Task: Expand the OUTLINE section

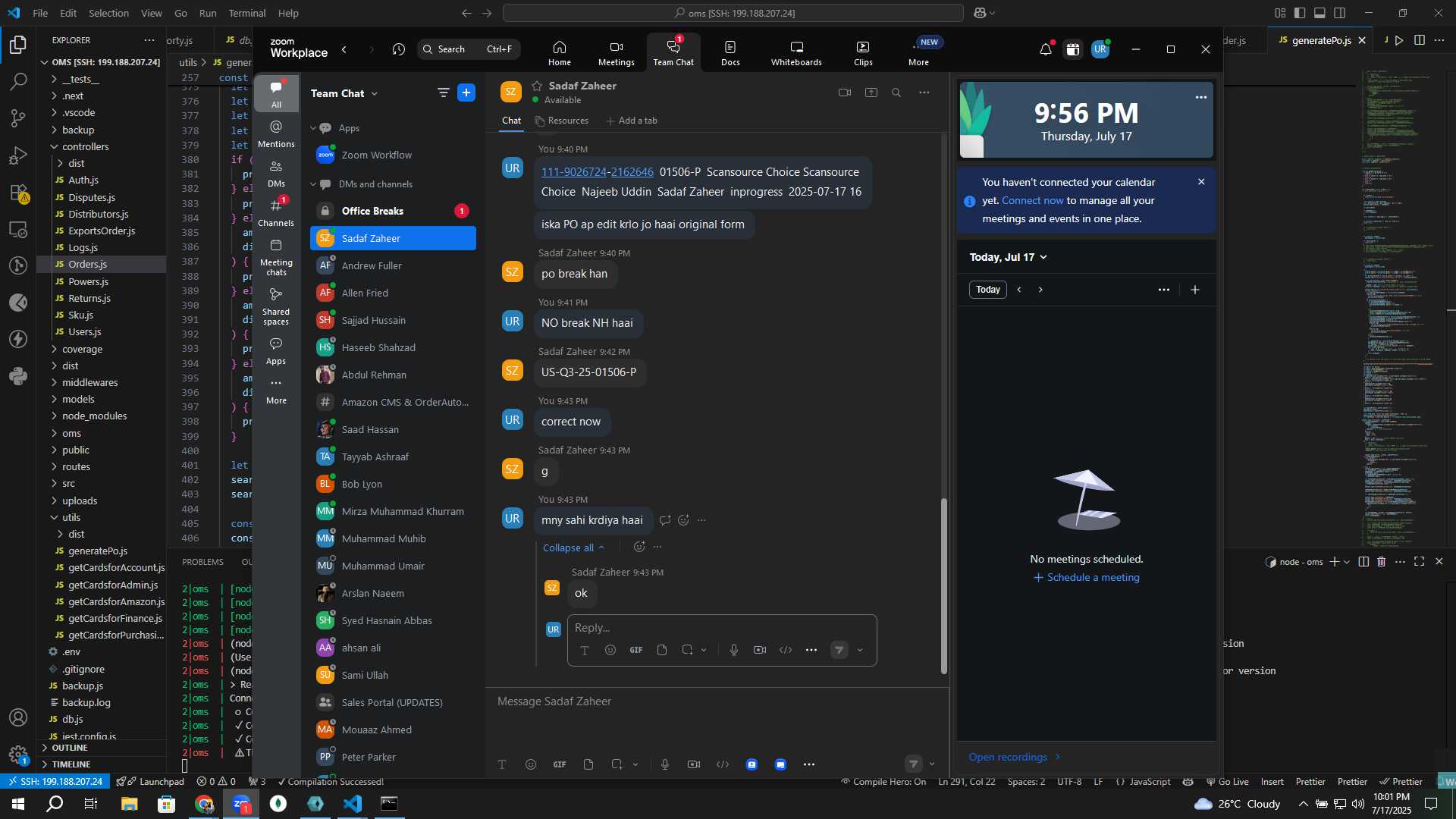Action: pyautogui.click(x=70, y=748)
